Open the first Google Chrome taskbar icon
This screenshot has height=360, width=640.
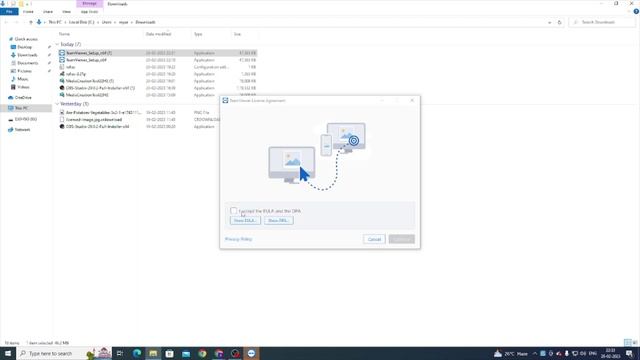pyautogui.click(x=202, y=353)
